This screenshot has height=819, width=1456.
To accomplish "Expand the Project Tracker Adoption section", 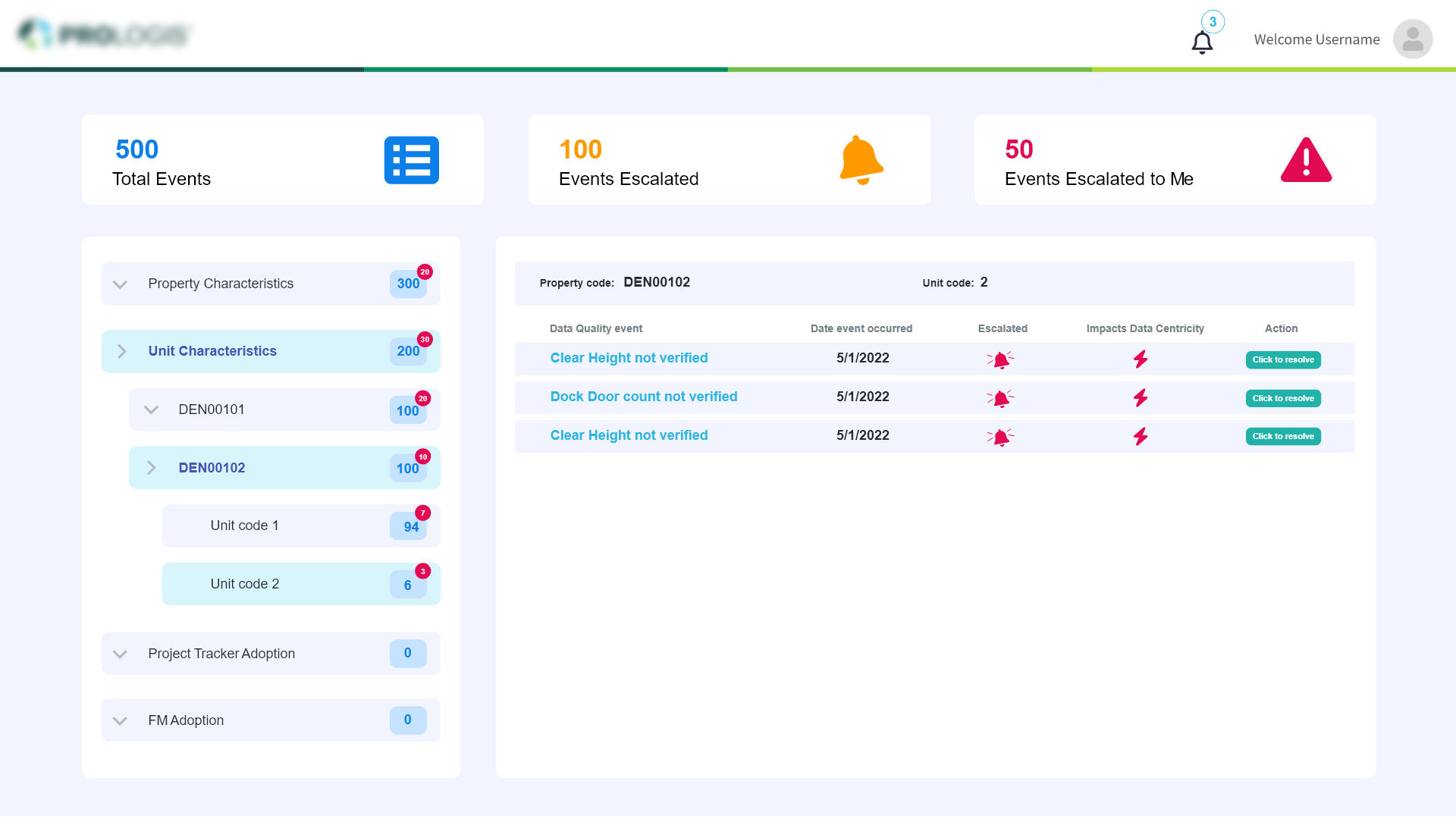I will click(x=120, y=654).
